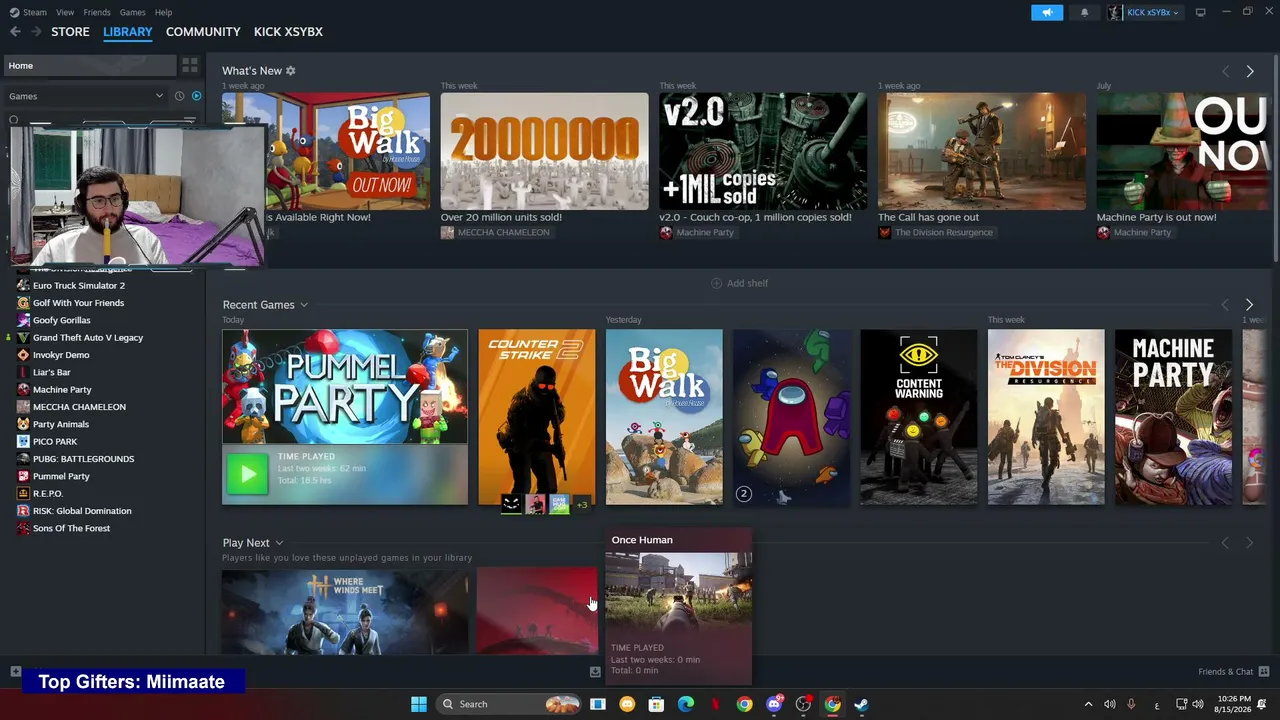Image resolution: width=1280 pixels, height=720 pixels.
Task: Select PUBG: BATTLEGROUNDS in sidebar
Action: (83, 459)
